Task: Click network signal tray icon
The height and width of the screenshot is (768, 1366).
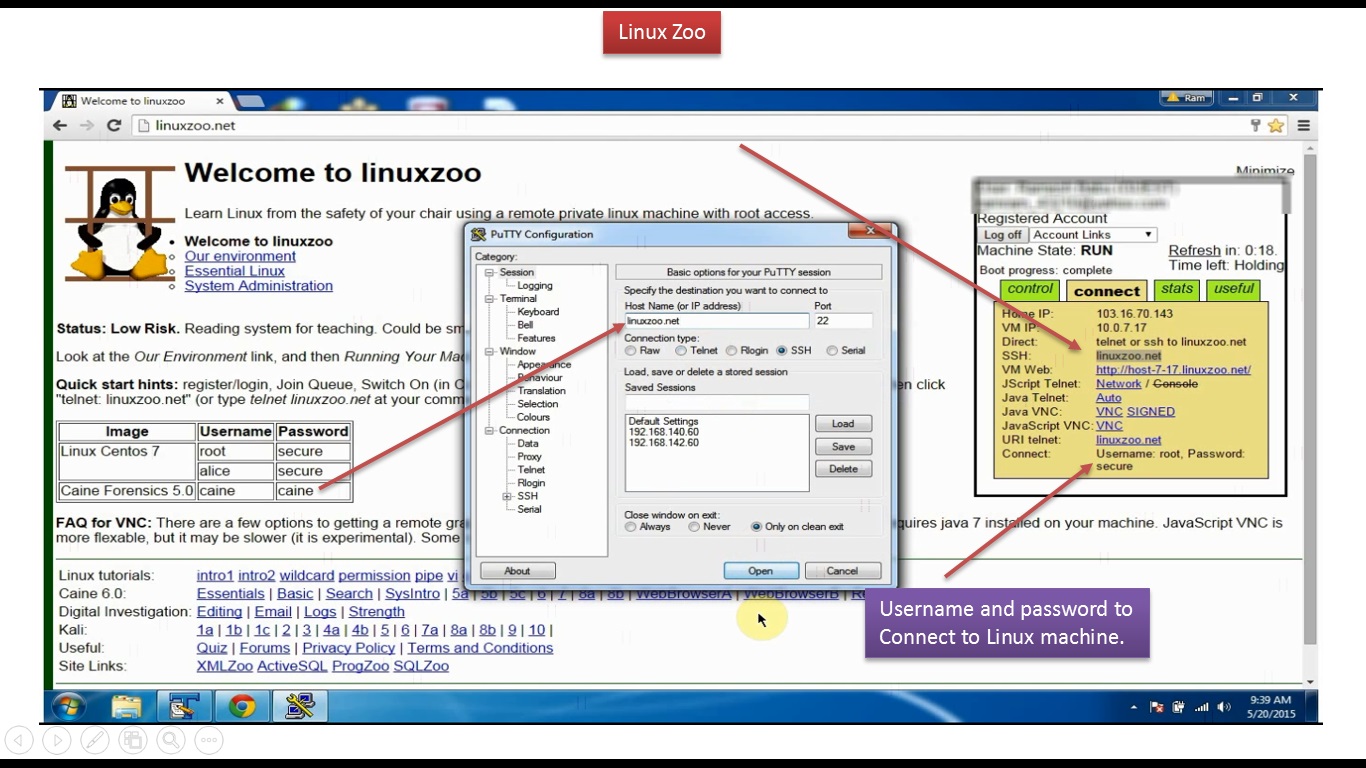Action: (x=1202, y=707)
